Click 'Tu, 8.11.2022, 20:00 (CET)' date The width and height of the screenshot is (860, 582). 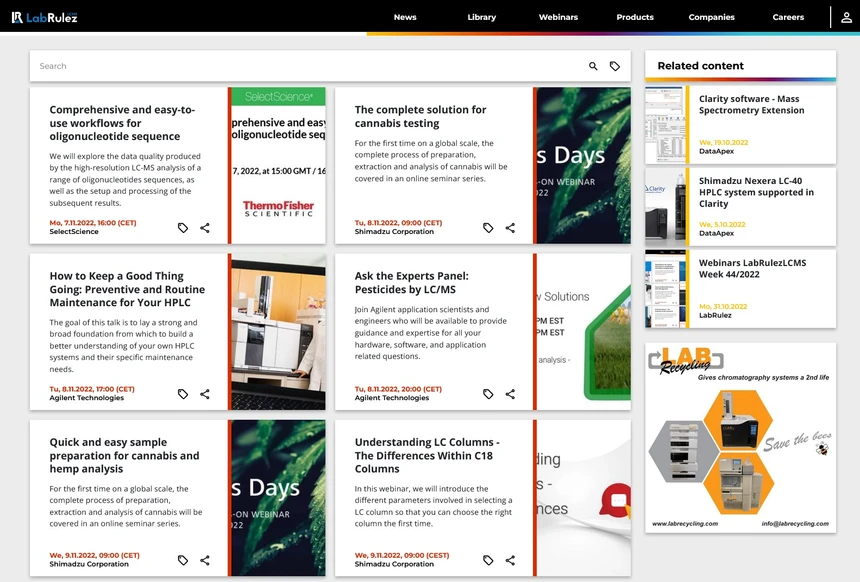[x=398, y=389]
